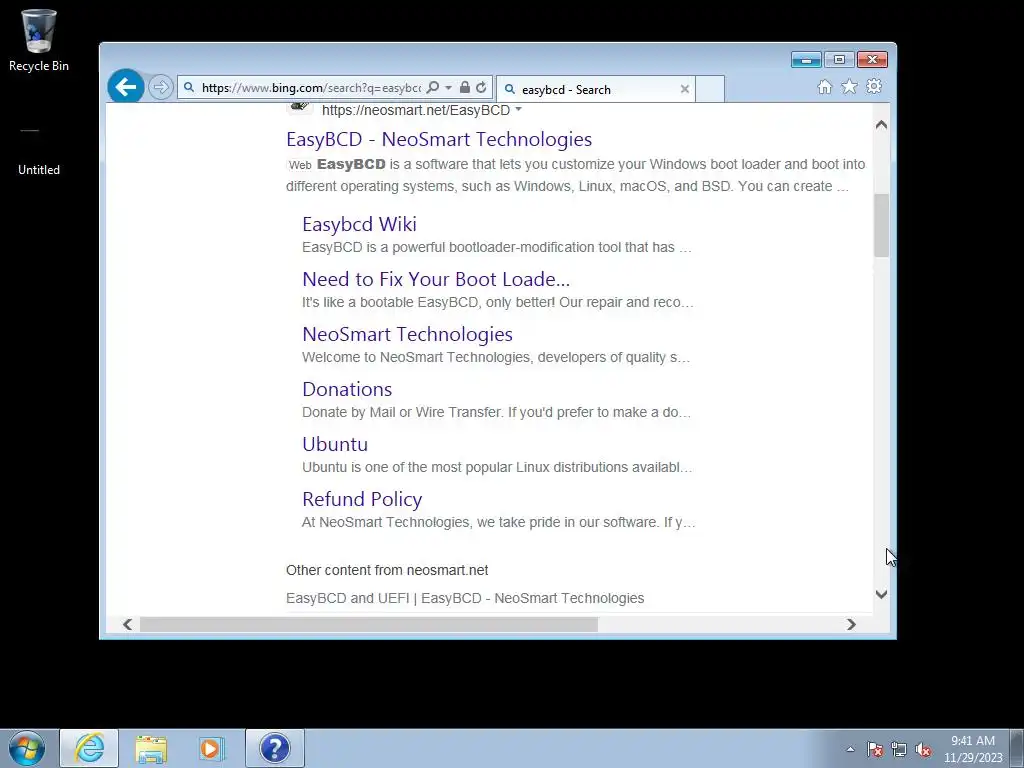The height and width of the screenshot is (768, 1024).
Task: Open the Tools gear menu
Action: coord(874,87)
